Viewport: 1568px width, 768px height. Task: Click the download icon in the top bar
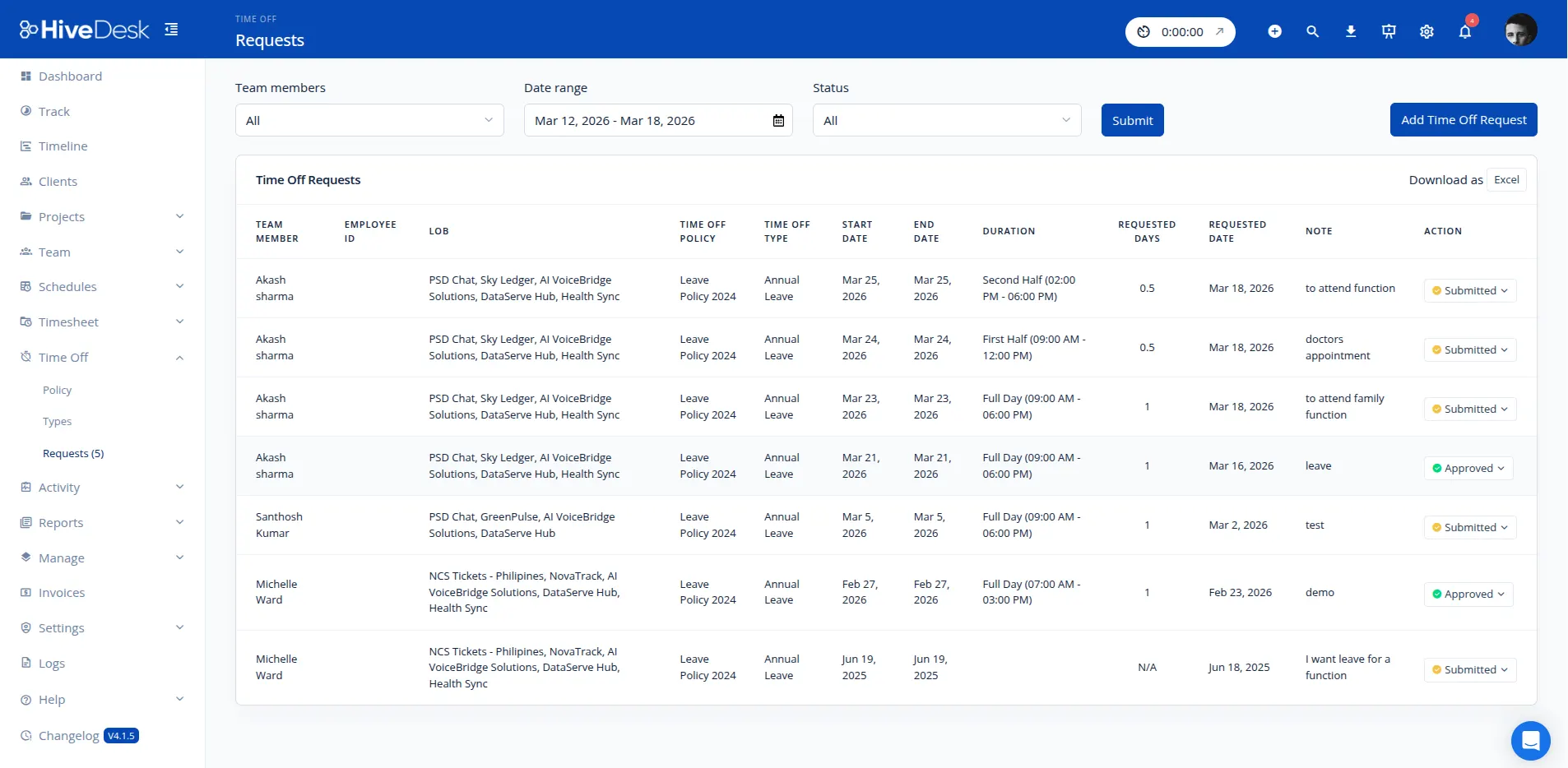coord(1350,31)
